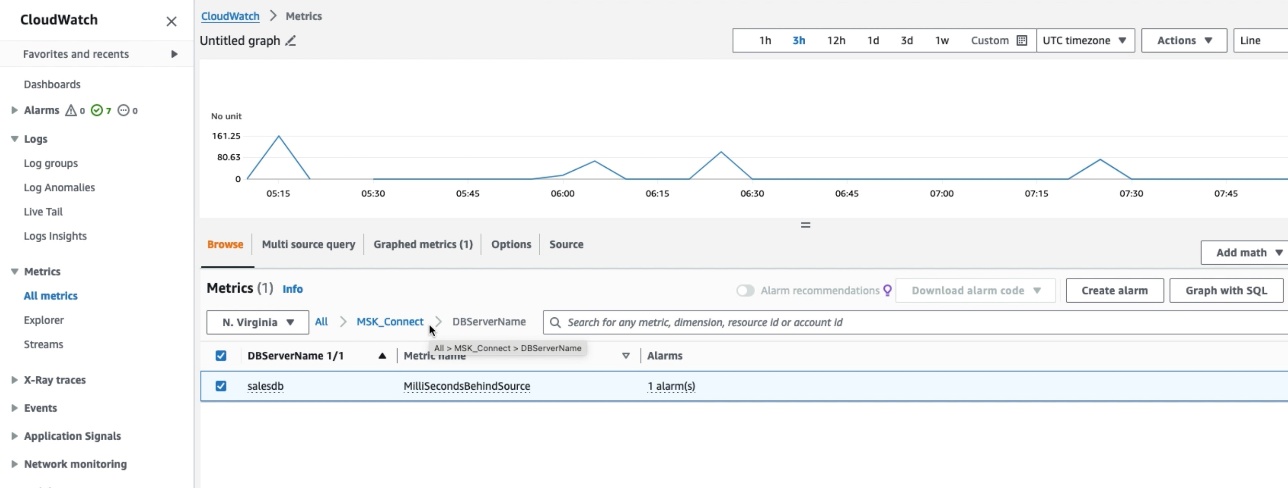Expand Network monitoring section
The image size is (1288, 488).
(14, 464)
